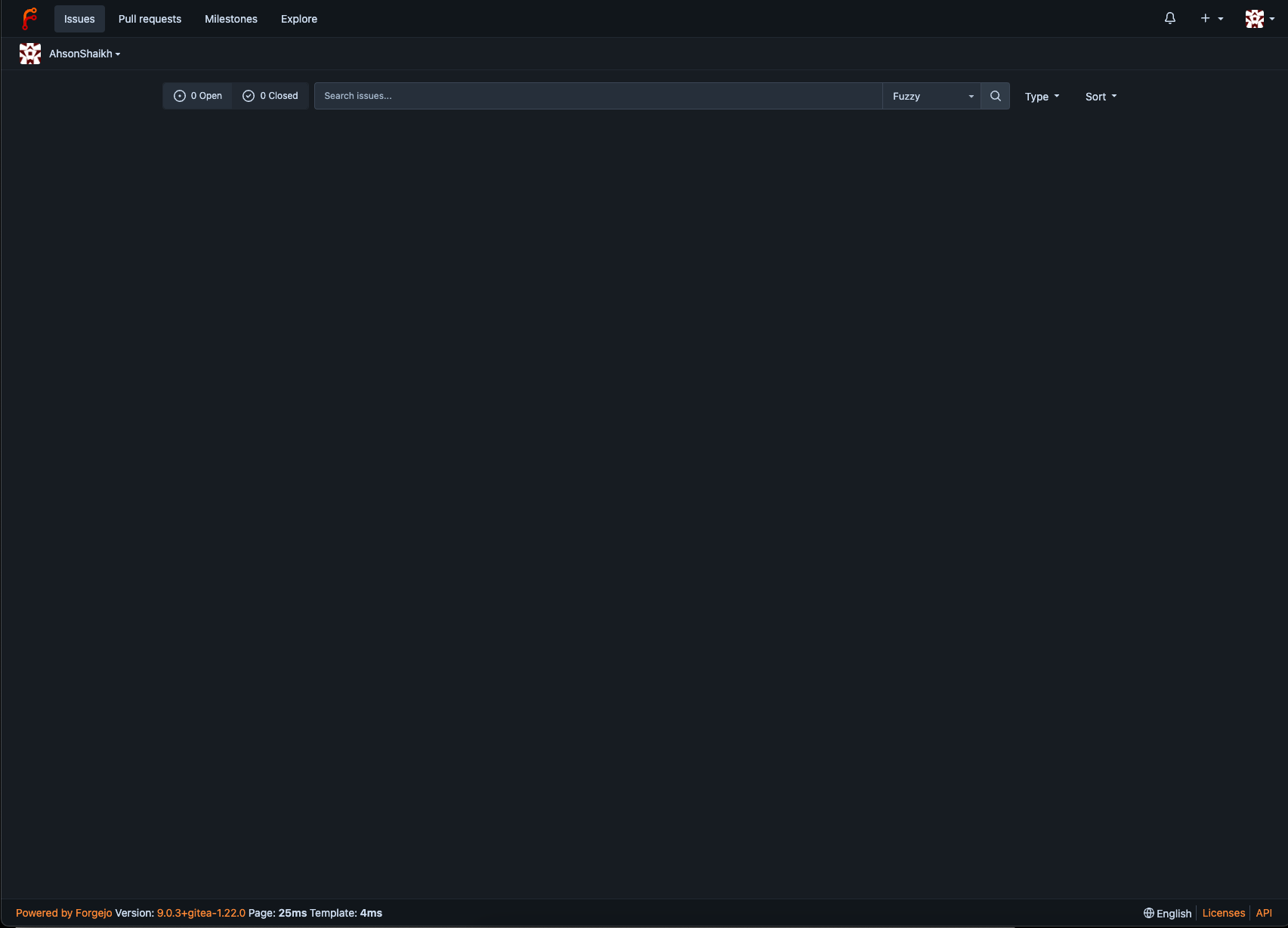Click the Forgejo logo icon
The height and width of the screenshot is (928, 1288).
29,19
